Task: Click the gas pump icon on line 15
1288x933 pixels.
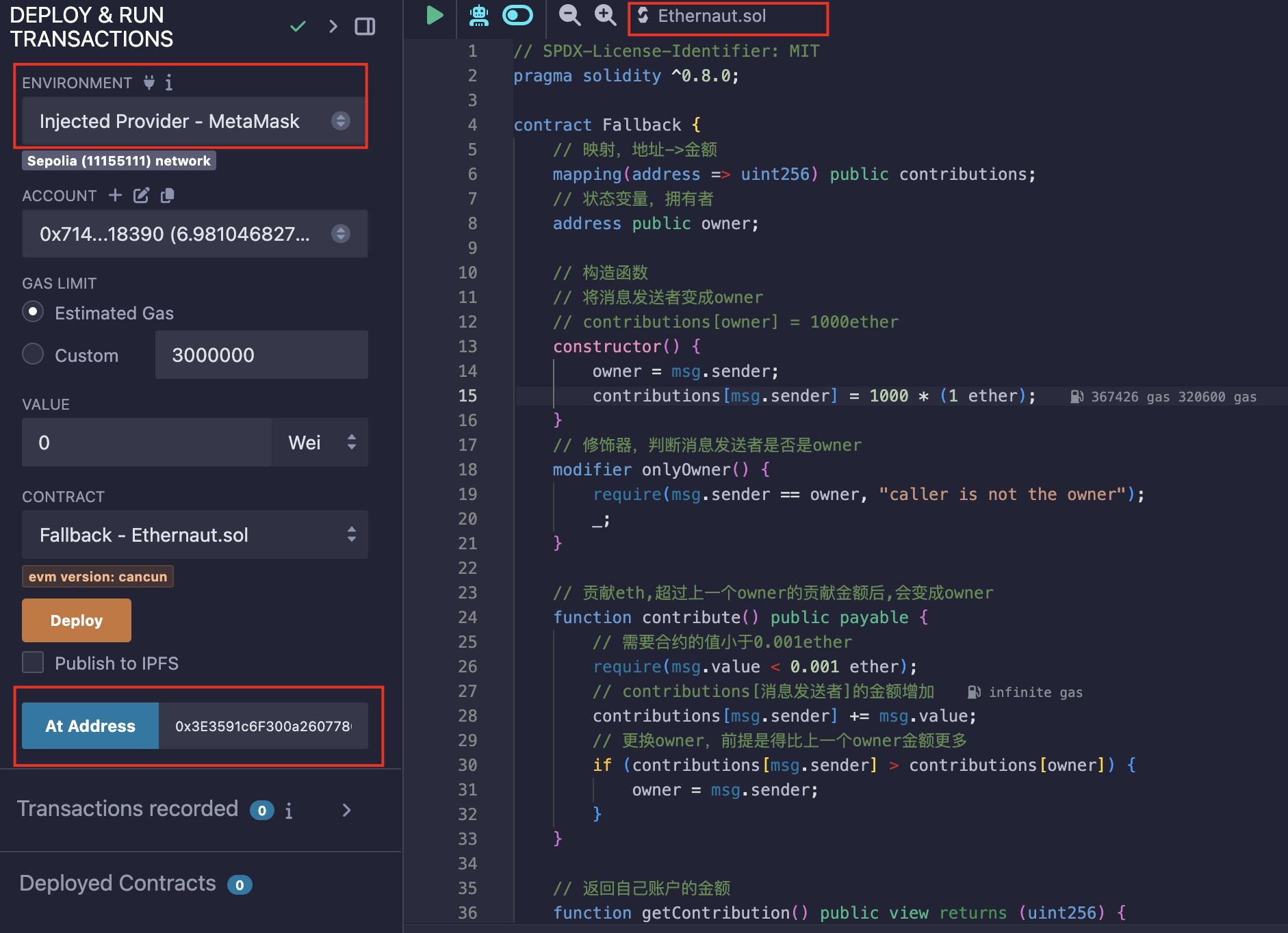Action: click(1077, 397)
